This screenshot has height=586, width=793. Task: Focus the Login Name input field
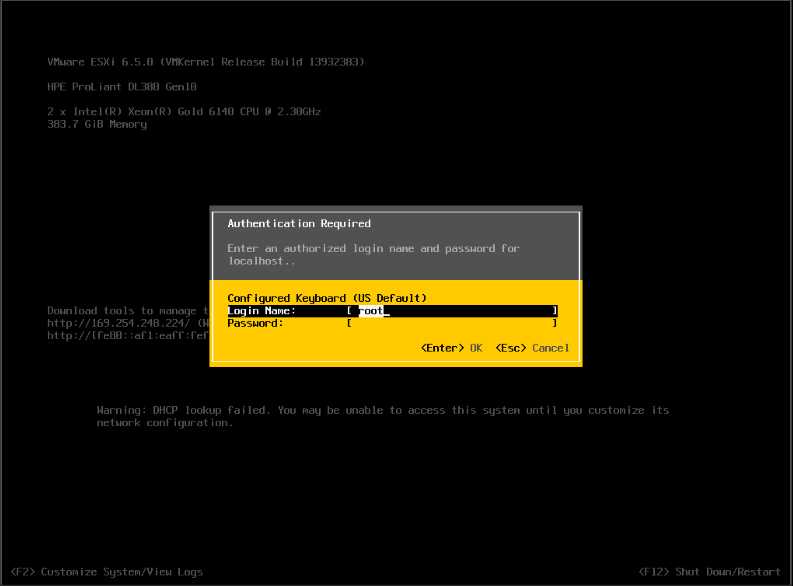tap(453, 311)
